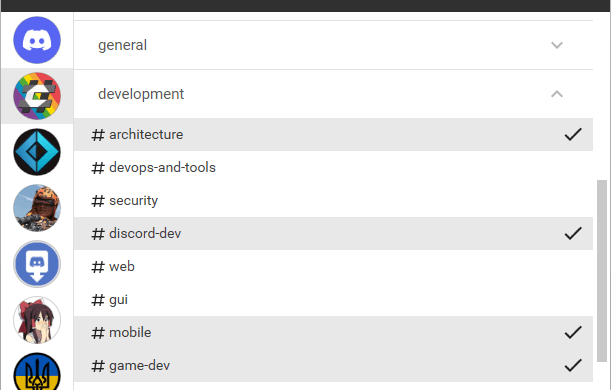Choose the gui channel

(x=333, y=300)
